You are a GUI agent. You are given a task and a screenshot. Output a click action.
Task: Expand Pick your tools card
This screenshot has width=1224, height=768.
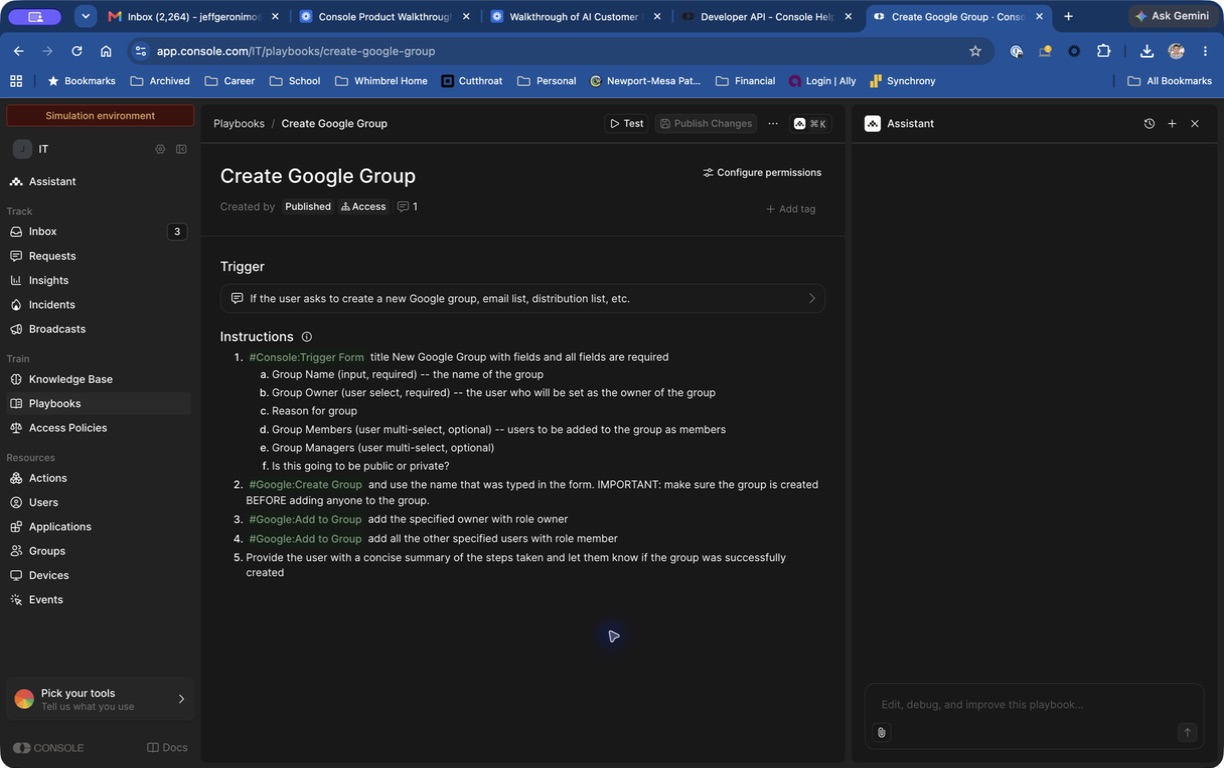pos(100,699)
